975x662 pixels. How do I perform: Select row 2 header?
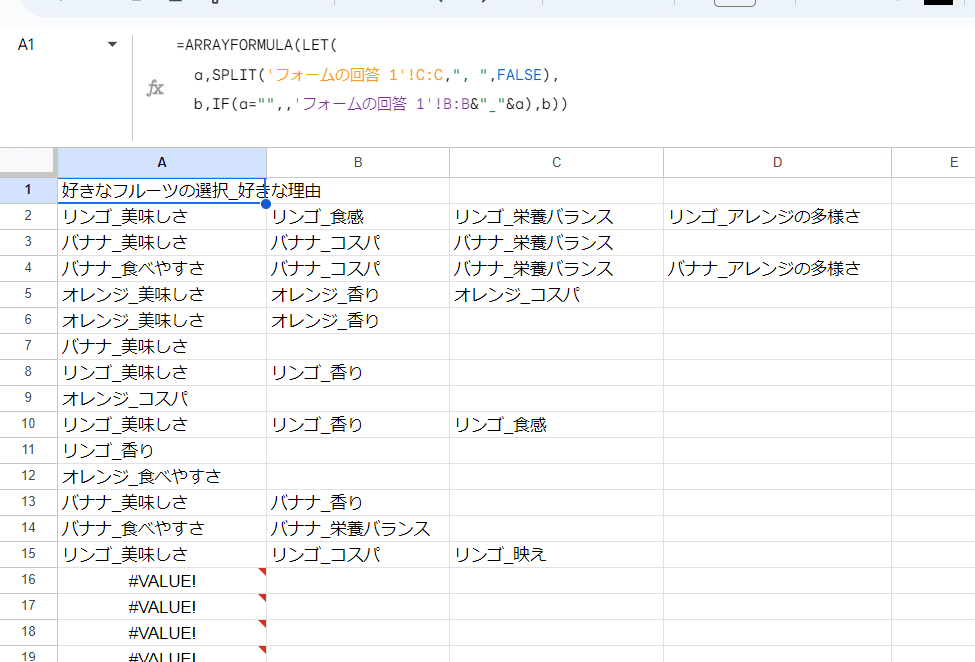tap(28, 216)
